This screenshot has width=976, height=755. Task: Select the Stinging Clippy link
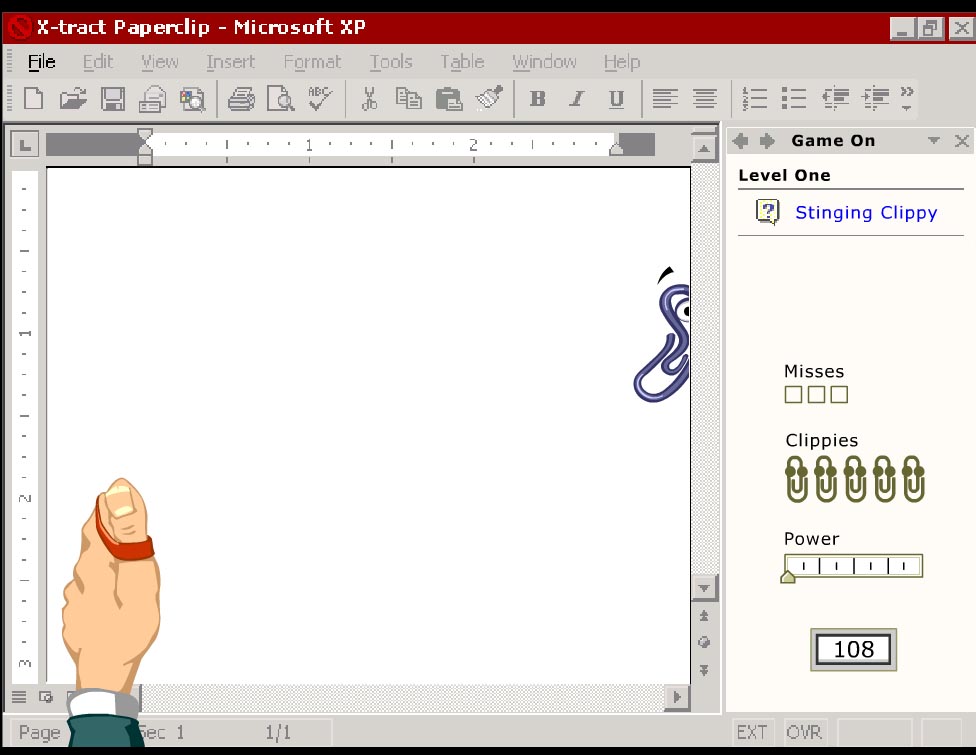coord(866,212)
